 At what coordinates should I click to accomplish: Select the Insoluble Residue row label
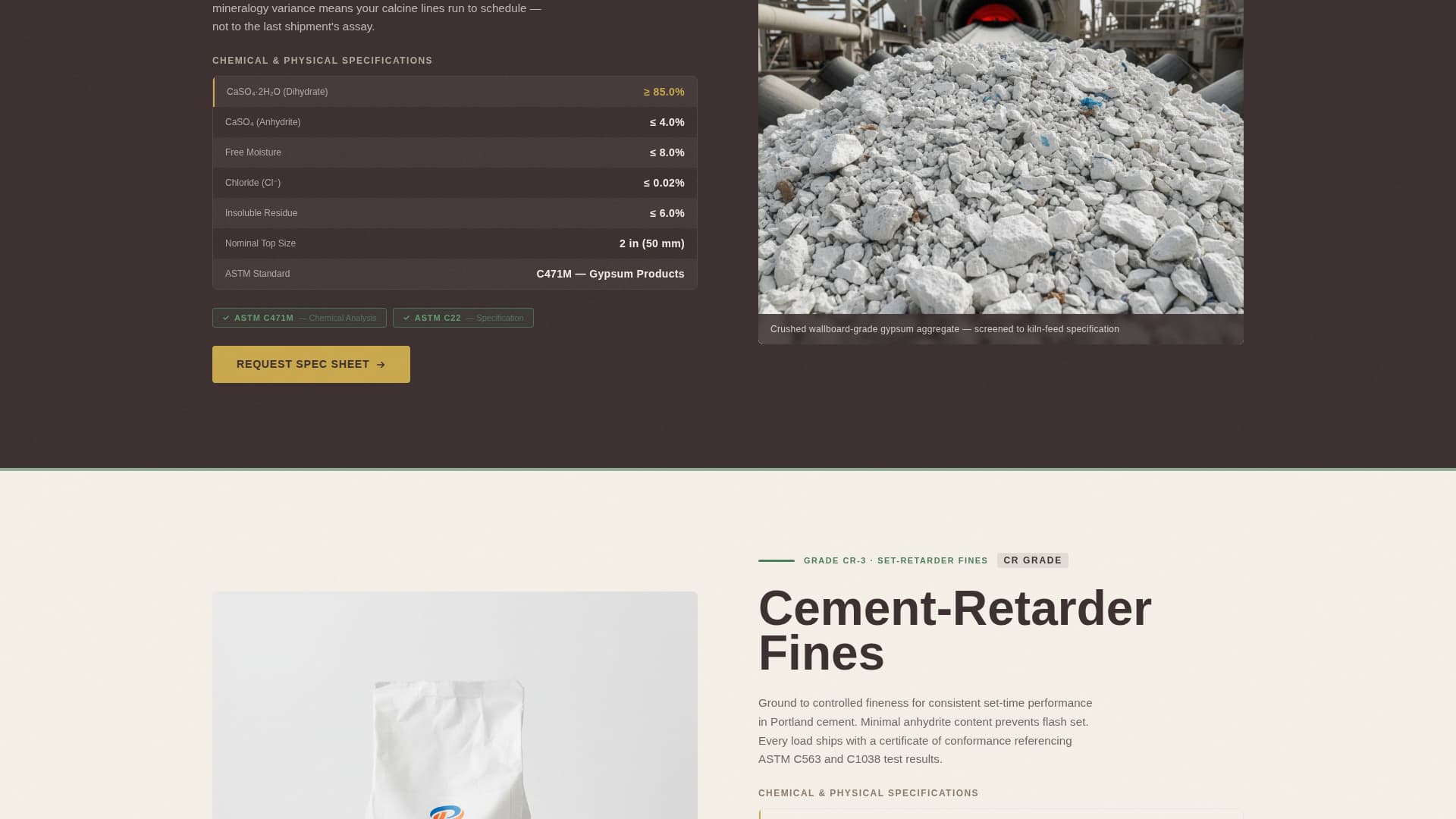pyautogui.click(x=262, y=213)
